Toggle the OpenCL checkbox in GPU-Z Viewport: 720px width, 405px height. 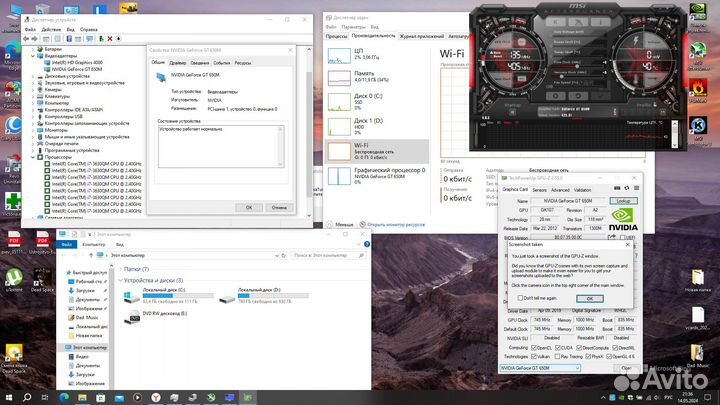click(x=534, y=348)
